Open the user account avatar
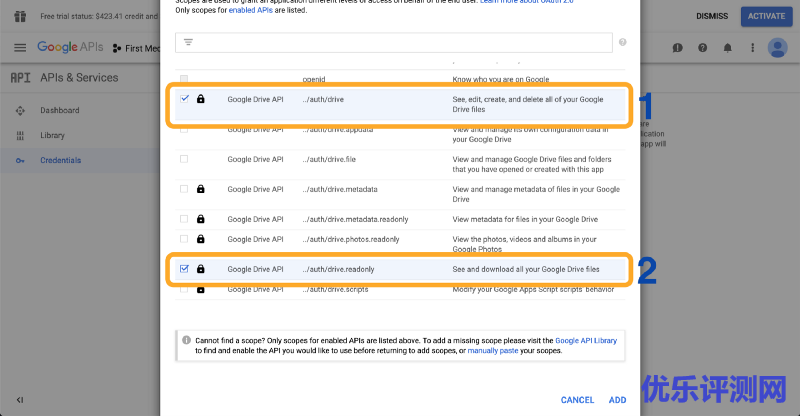800x416 pixels. 778,47
